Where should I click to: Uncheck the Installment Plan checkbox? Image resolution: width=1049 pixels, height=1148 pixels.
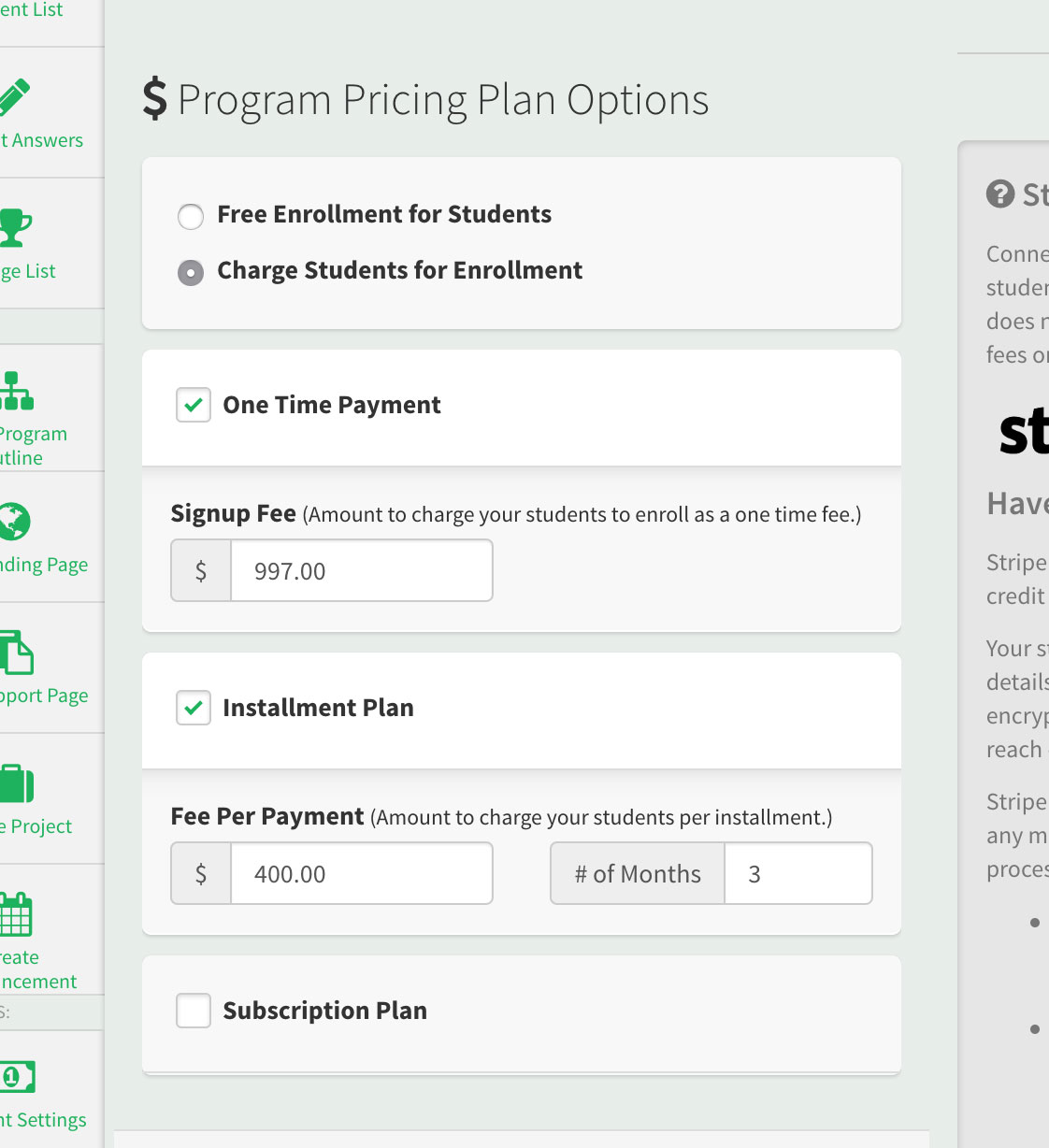coord(194,709)
